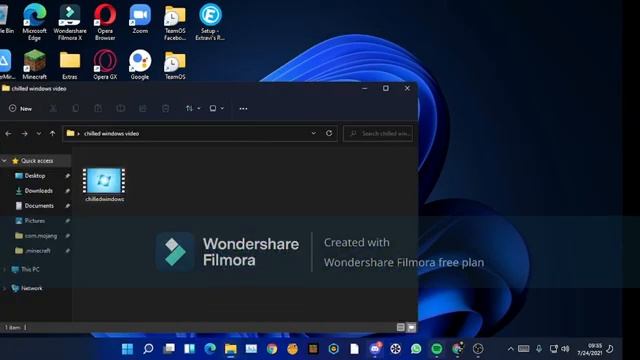Click the Share toolbar icon
The width and height of the screenshot is (640, 360).
coord(143,109)
